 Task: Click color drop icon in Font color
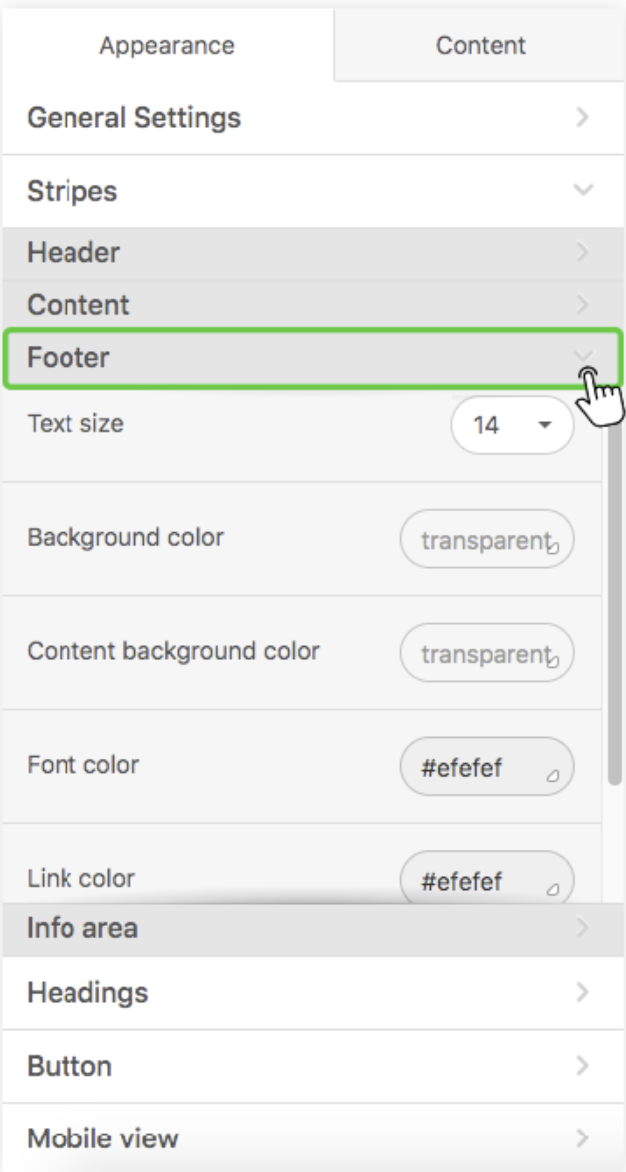click(x=552, y=776)
